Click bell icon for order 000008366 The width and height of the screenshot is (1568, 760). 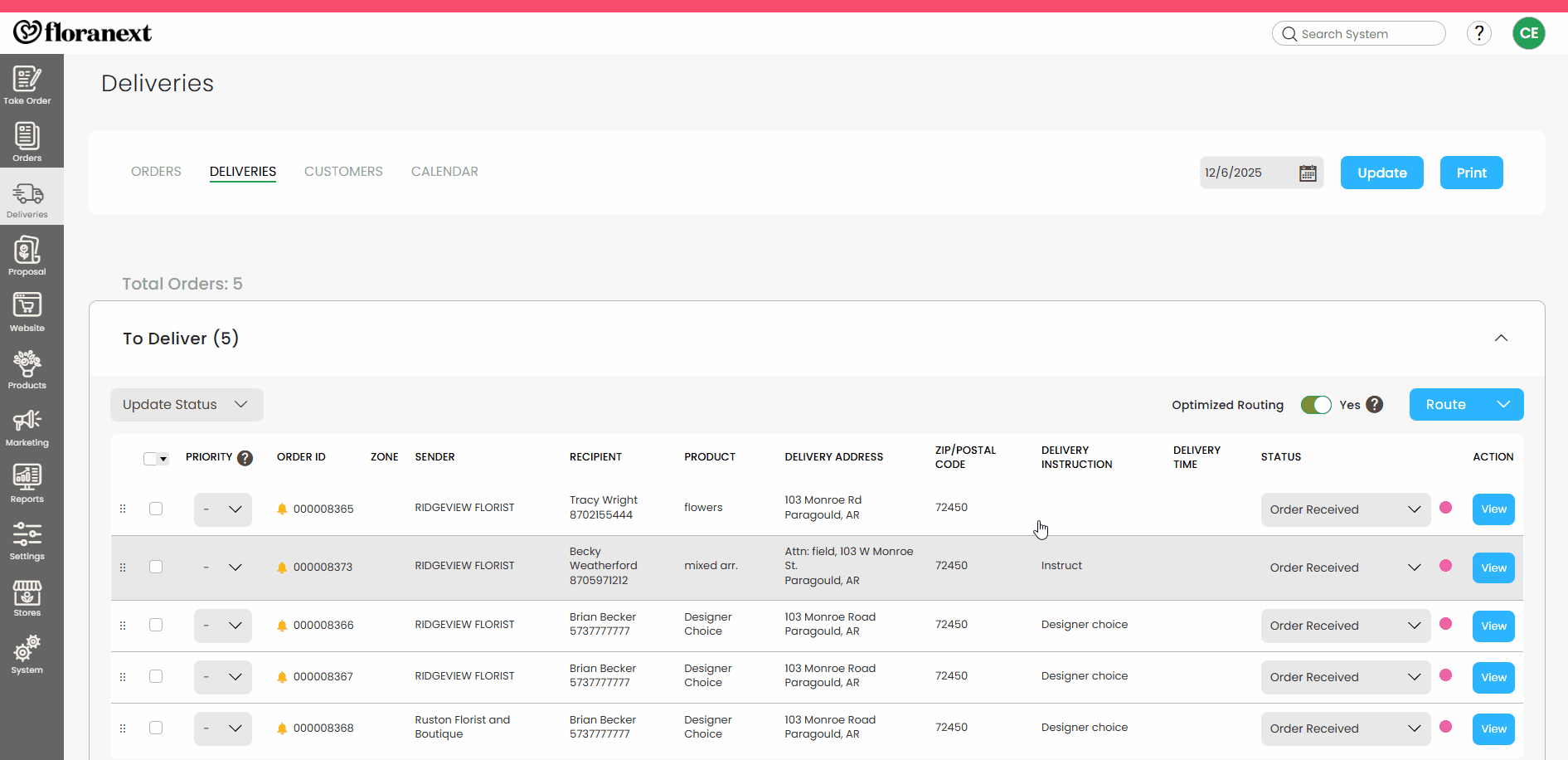282,626
